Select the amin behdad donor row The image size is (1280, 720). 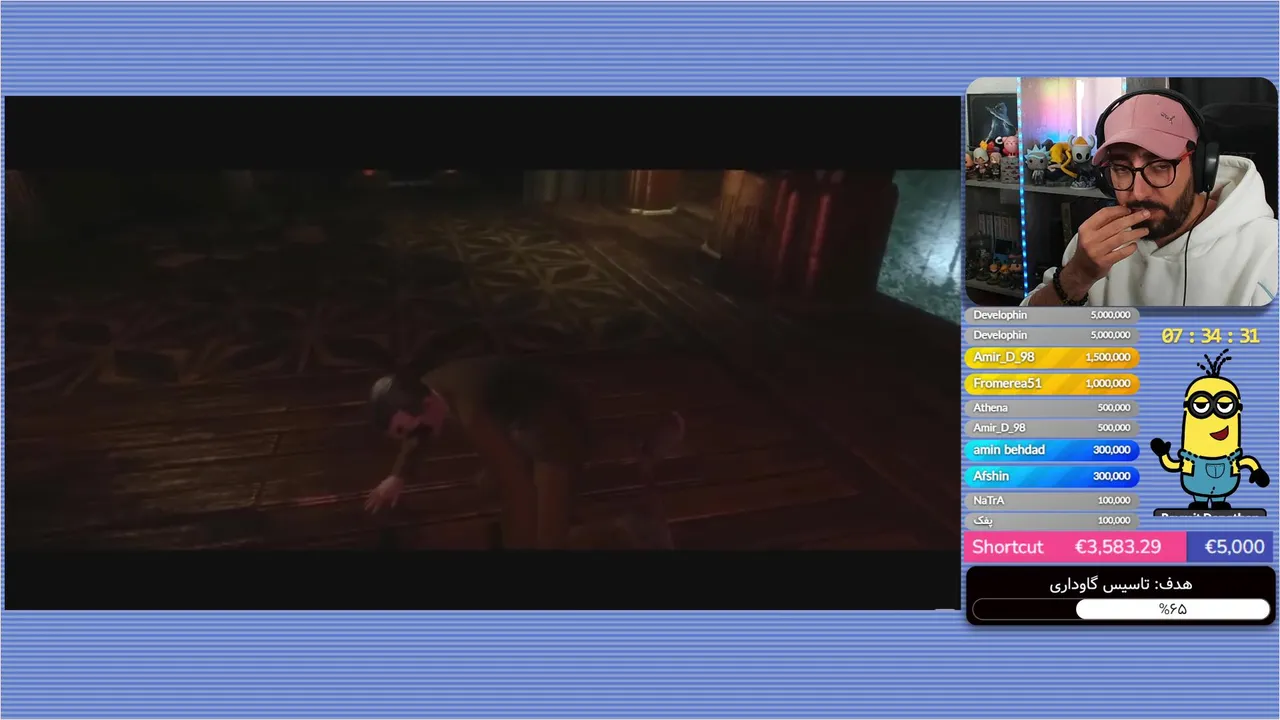pos(1052,450)
